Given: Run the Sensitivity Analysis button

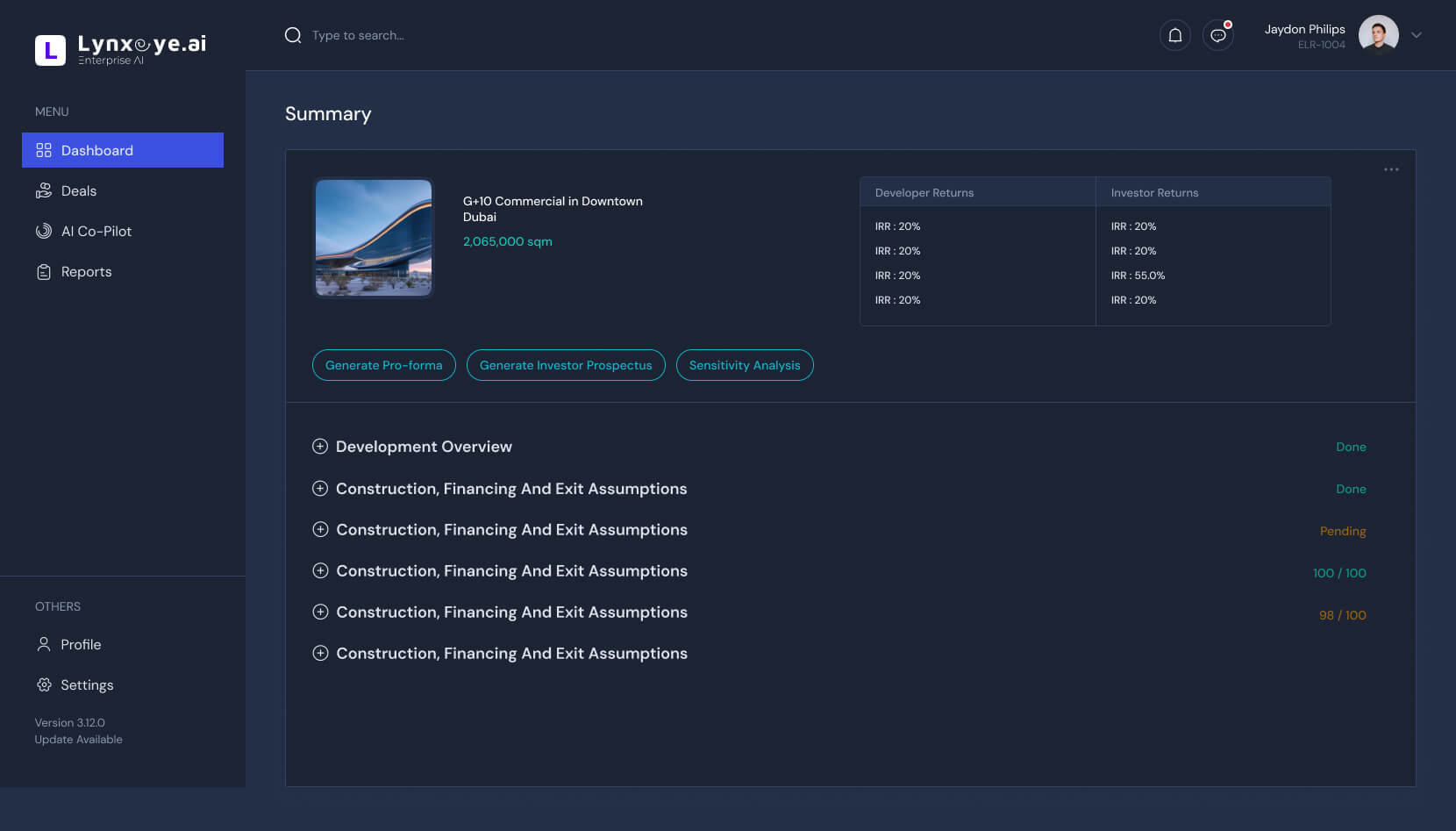Looking at the screenshot, I should pyautogui.click(x=745, y=365).
